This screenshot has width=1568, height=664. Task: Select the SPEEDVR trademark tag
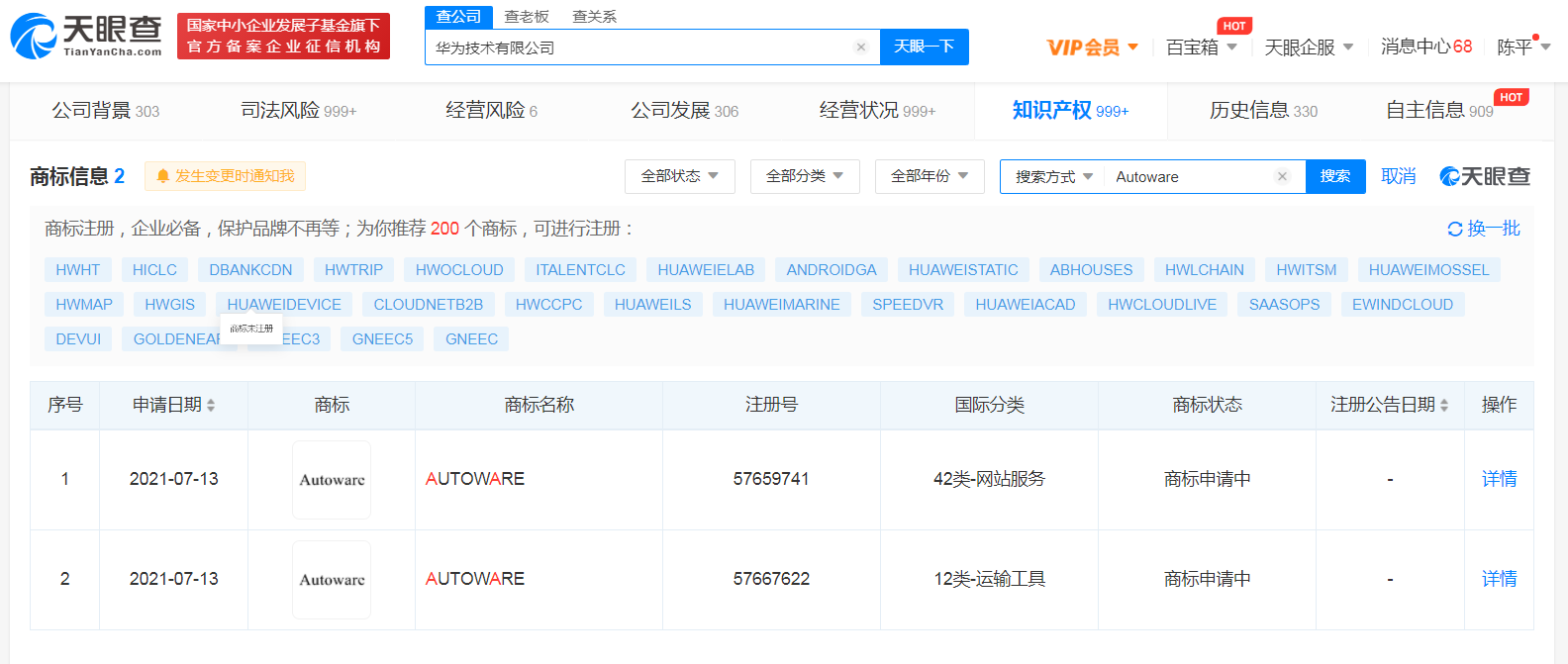click(x=908, y=305)
